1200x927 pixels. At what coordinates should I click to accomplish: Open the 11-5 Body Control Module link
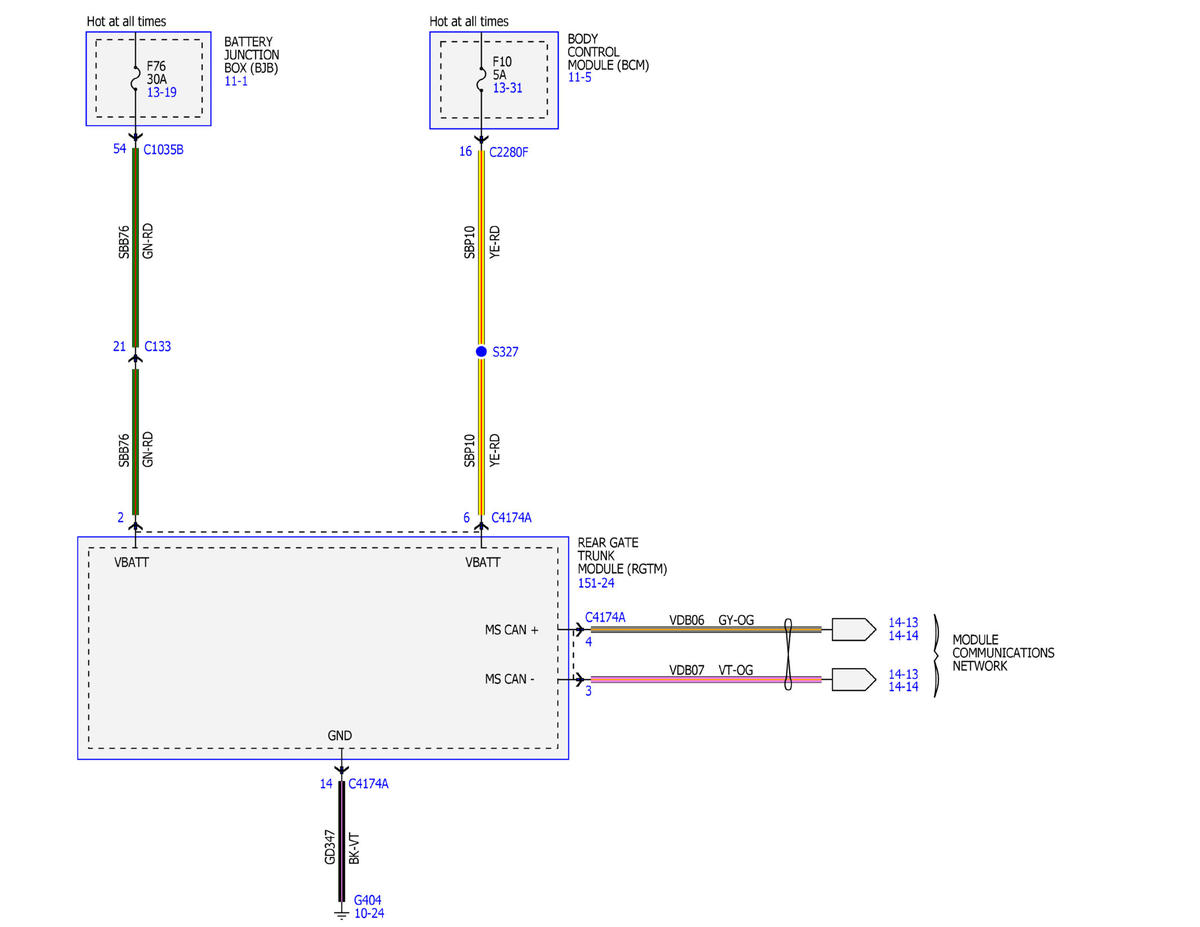579,77
